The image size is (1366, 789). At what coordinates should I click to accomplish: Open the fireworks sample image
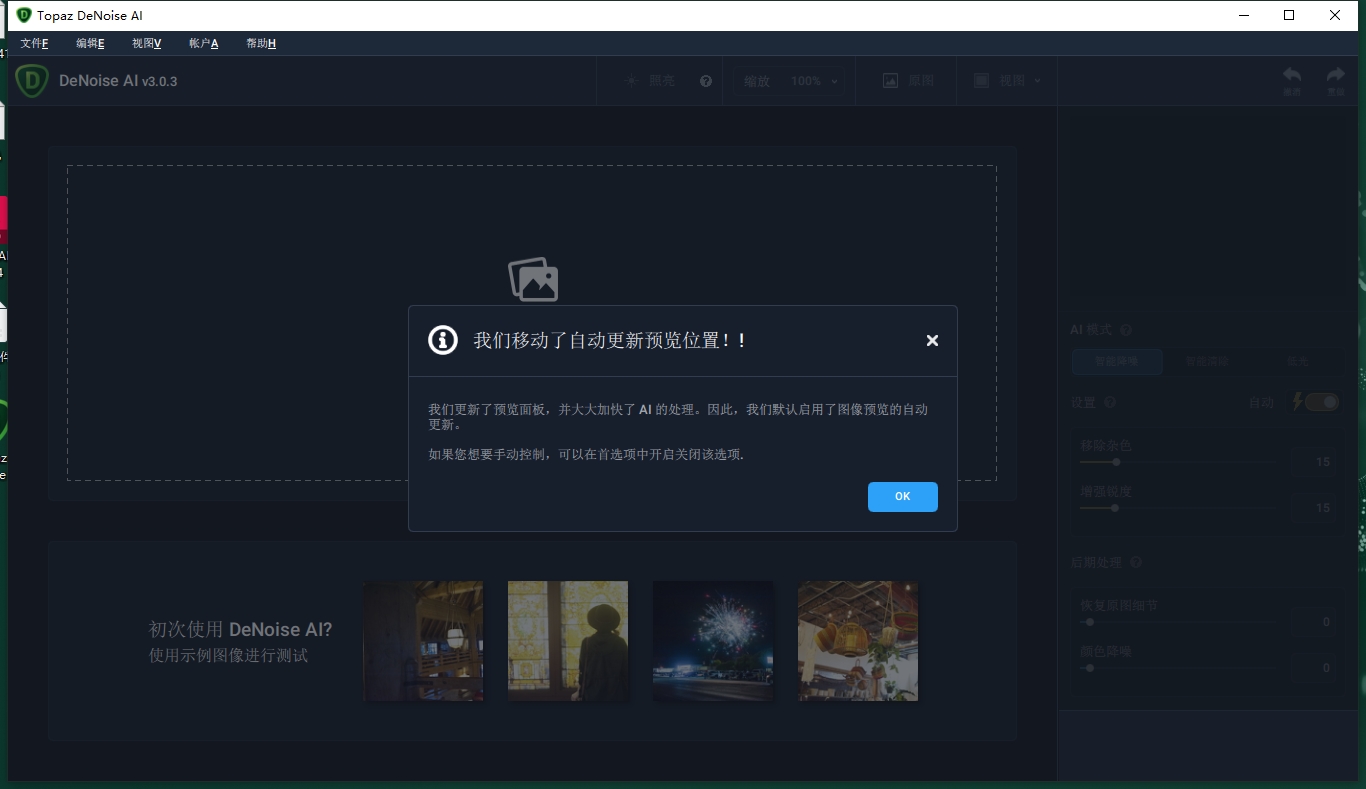(x=713, y=641)
